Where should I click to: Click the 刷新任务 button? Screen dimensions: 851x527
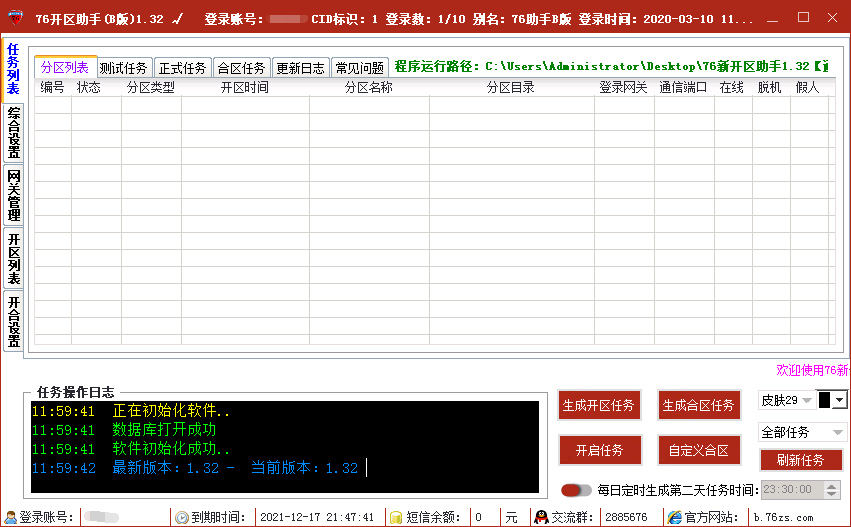point(800,460)
